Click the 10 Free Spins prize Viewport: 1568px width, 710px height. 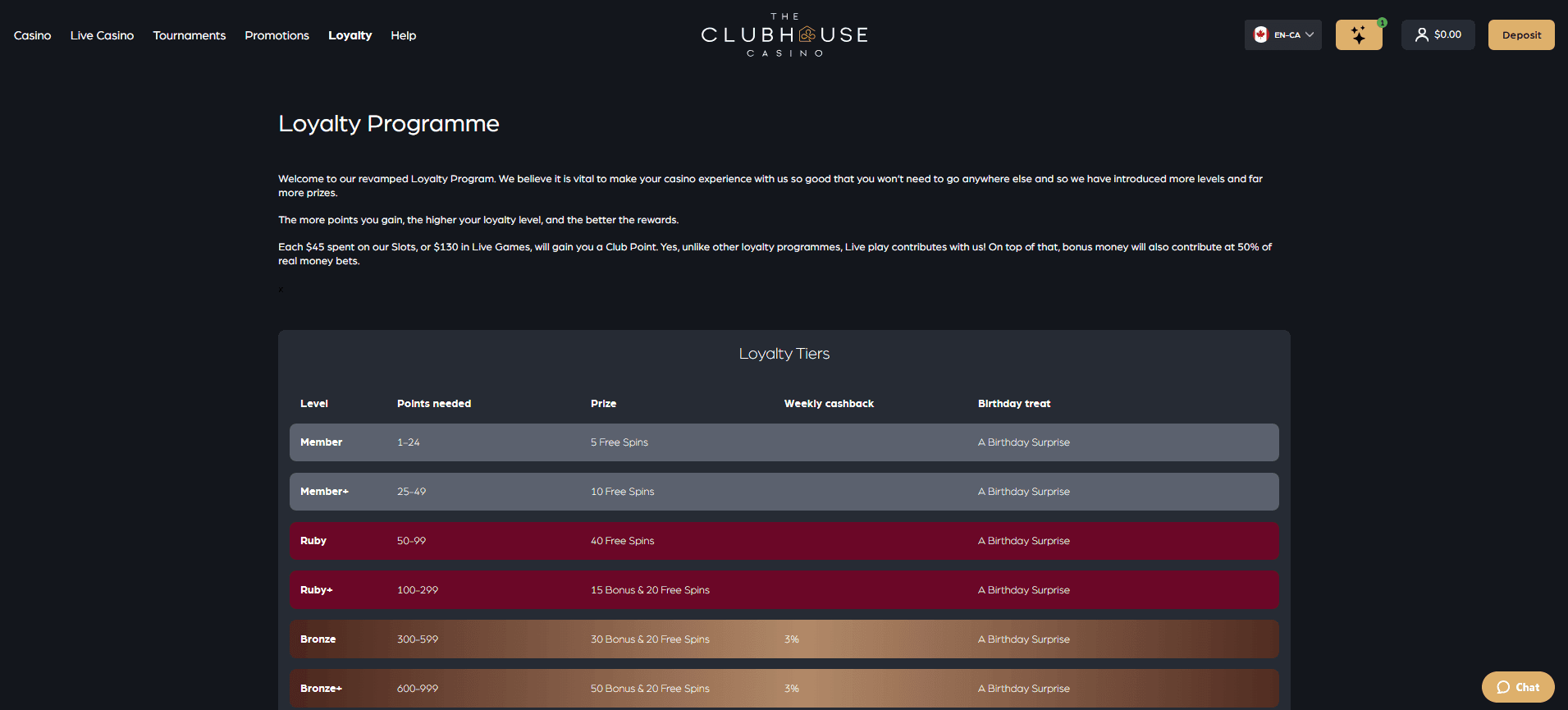[x=623, y=491]
